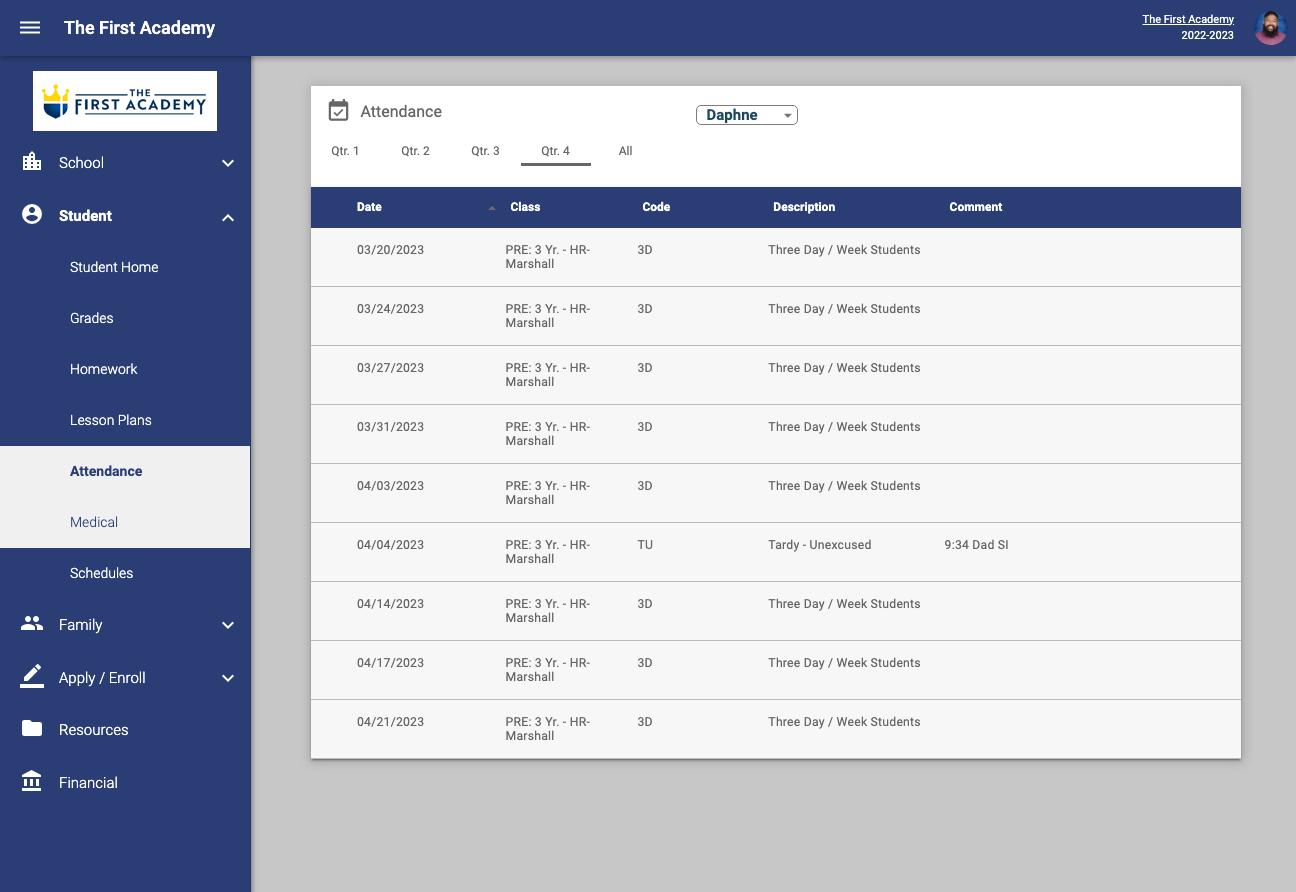Image resolution: width=1296 pixels, height=892 pixels.
Task: Open the Daphne student dropdown
Action: point(747,115)
